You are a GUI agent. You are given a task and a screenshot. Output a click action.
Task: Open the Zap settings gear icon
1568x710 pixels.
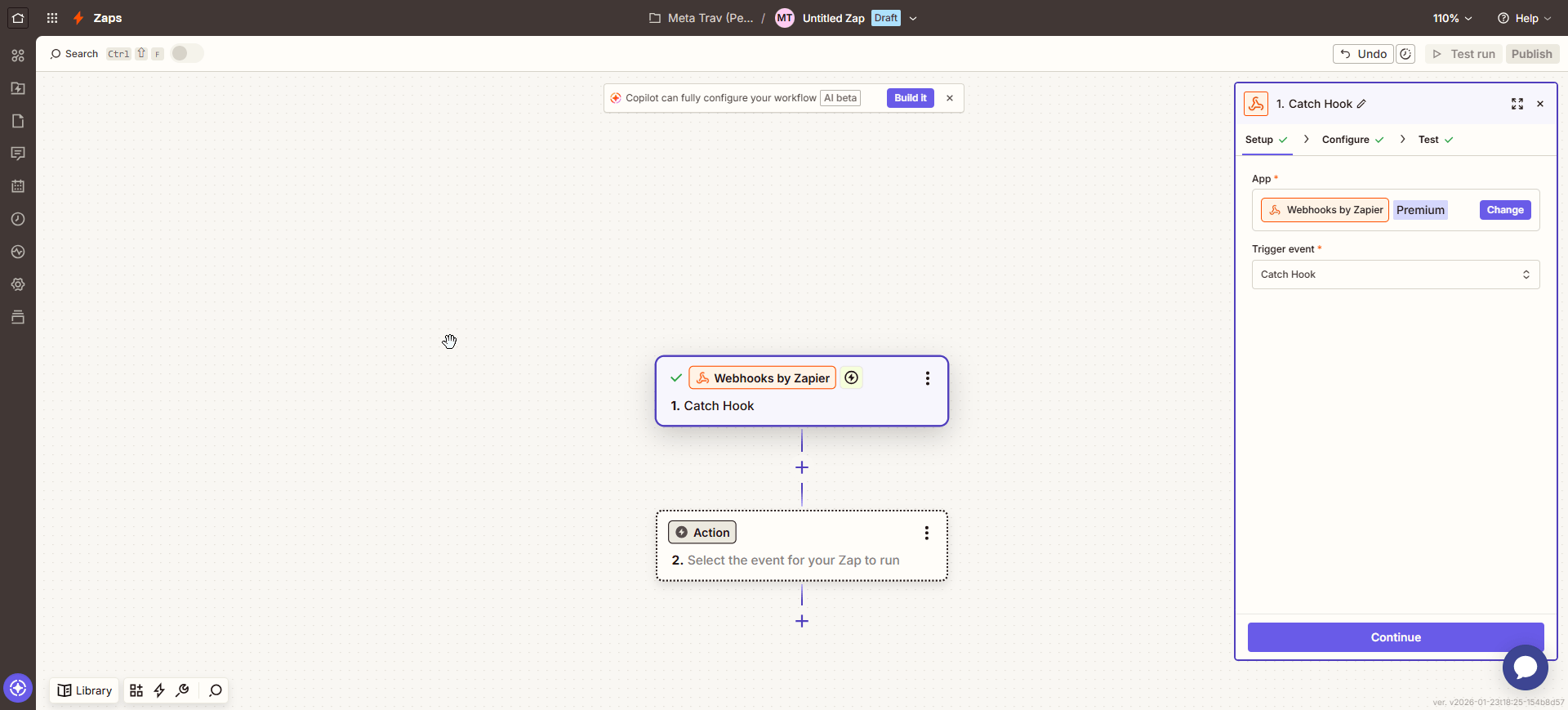click(18, 284)
